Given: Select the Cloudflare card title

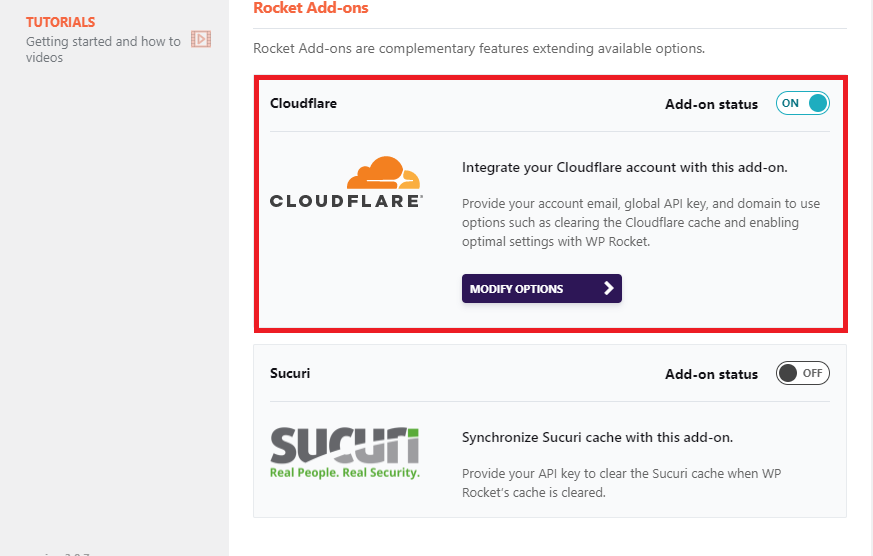Looking at the screenshot, I should [303, 104].
